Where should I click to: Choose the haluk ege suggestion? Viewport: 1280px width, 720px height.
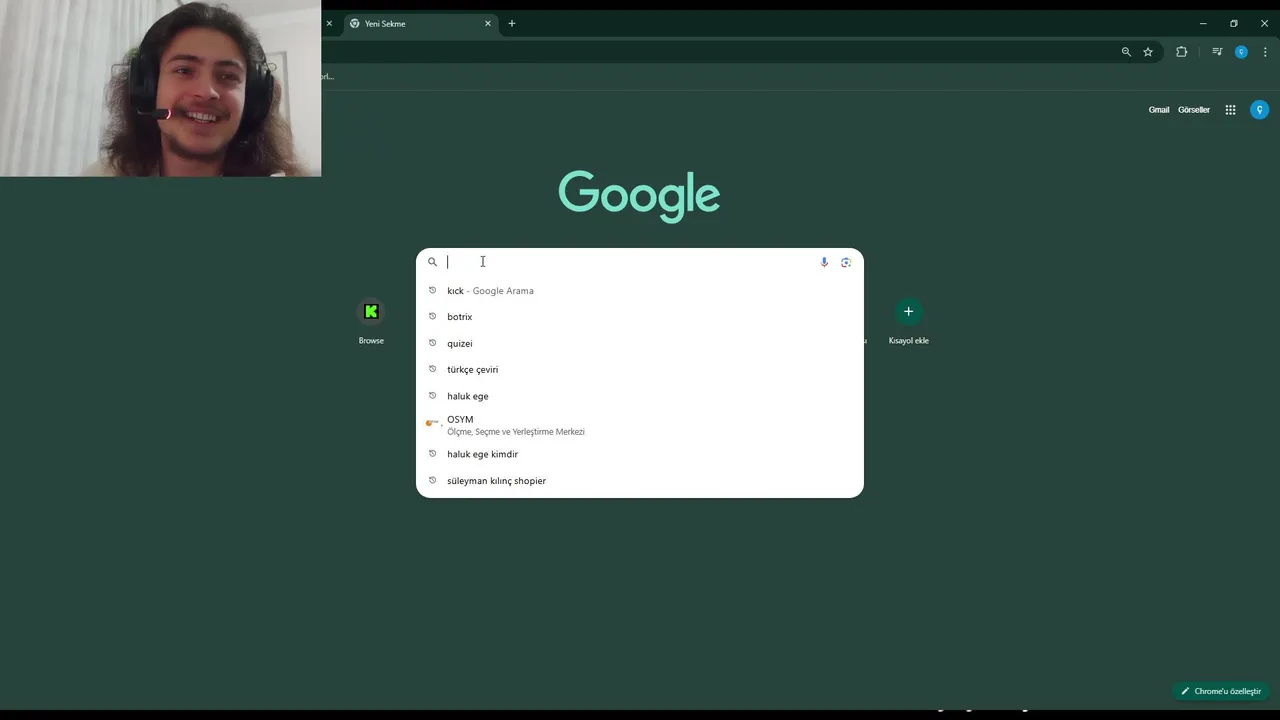coord(639,396)
